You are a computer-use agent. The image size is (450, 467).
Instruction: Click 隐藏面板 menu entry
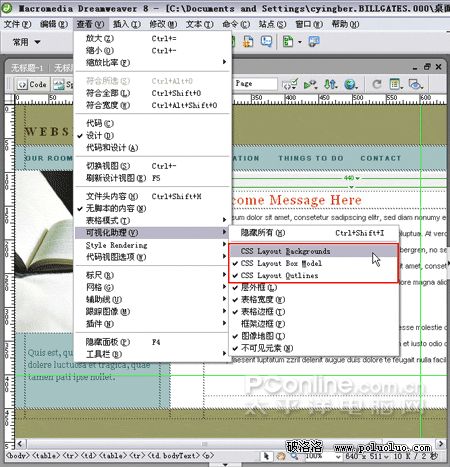click(152, 342)
